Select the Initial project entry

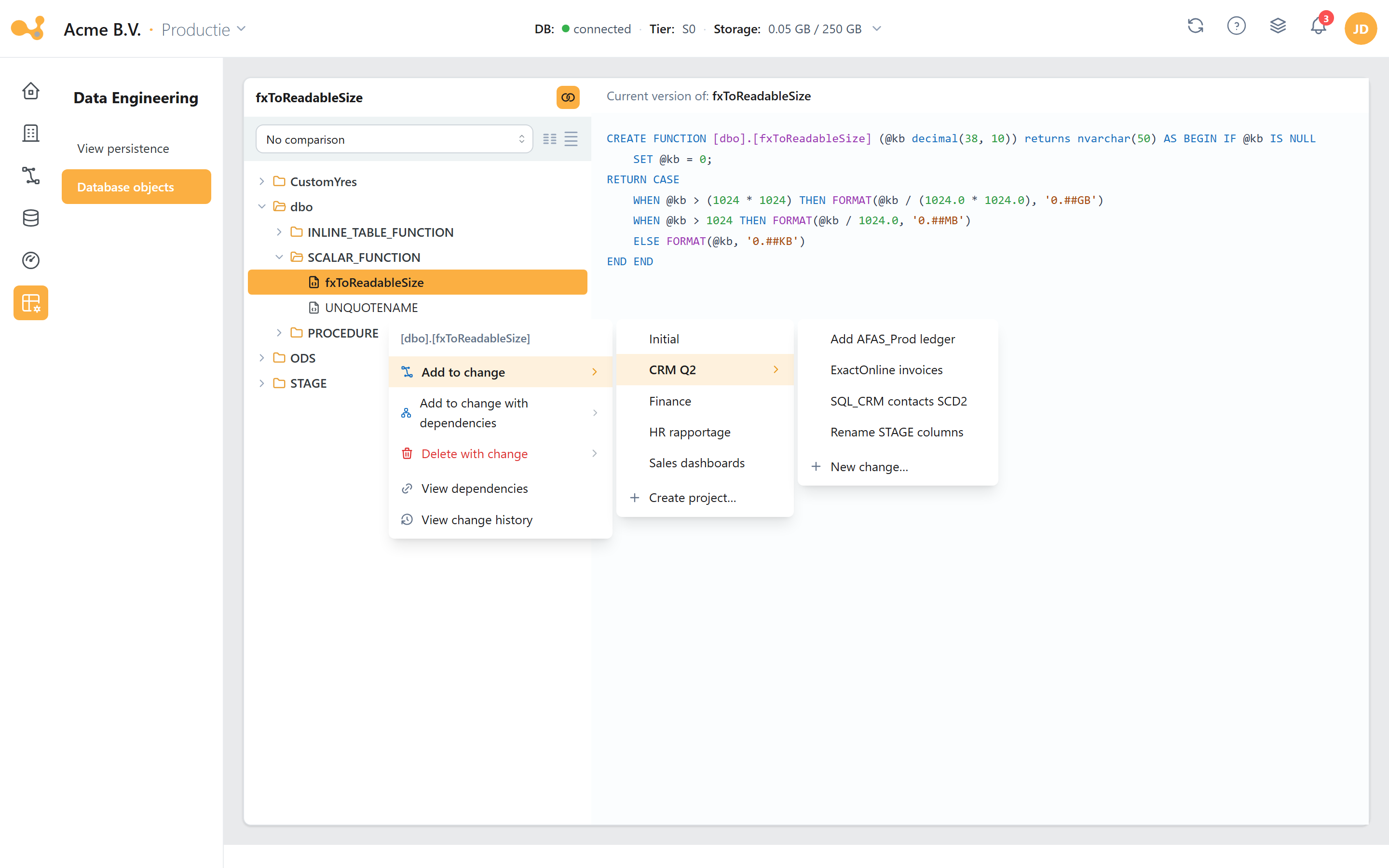pyautogui.click(x=704, y=339)
